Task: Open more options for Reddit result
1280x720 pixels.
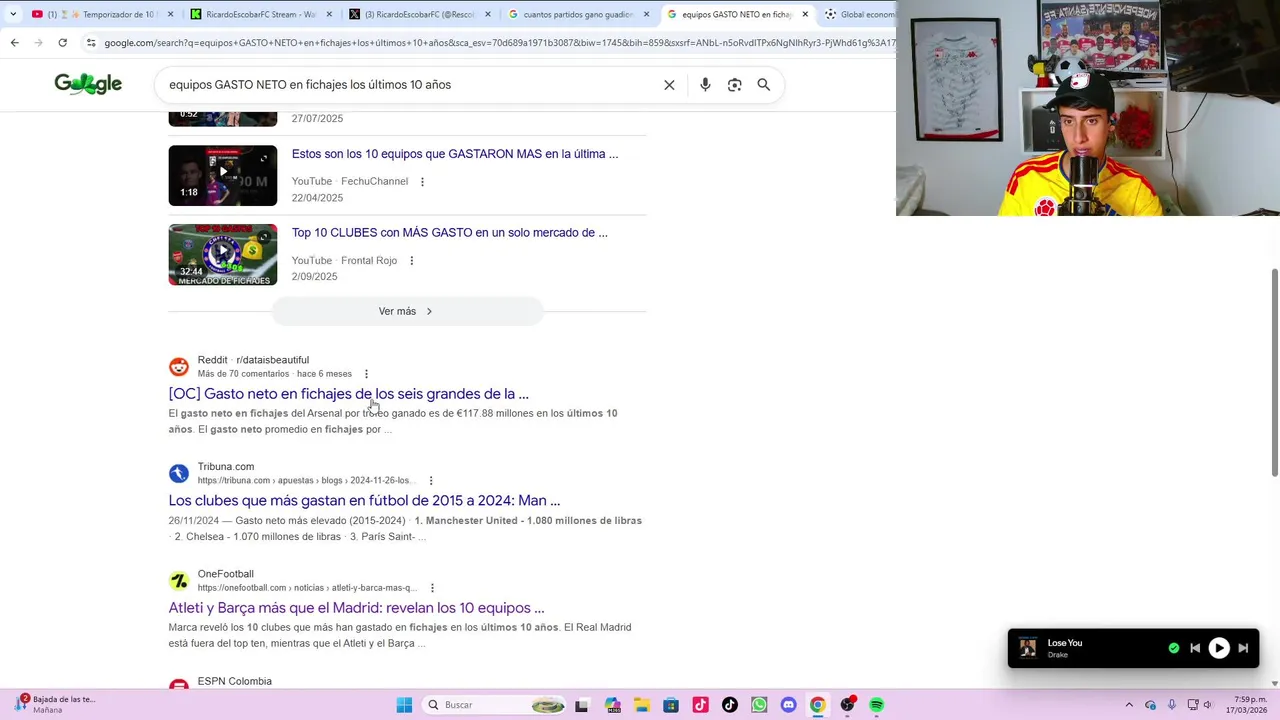Action: click(366, 374)
